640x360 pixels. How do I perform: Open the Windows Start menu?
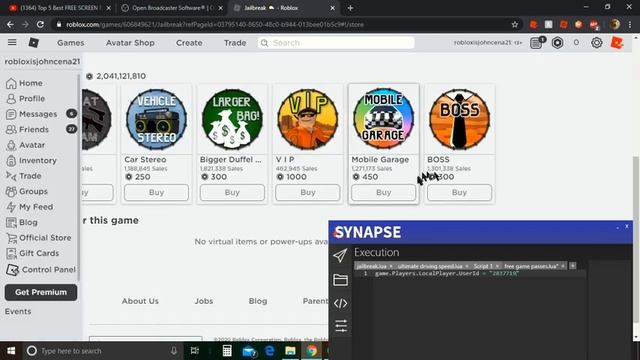[11, 351]
